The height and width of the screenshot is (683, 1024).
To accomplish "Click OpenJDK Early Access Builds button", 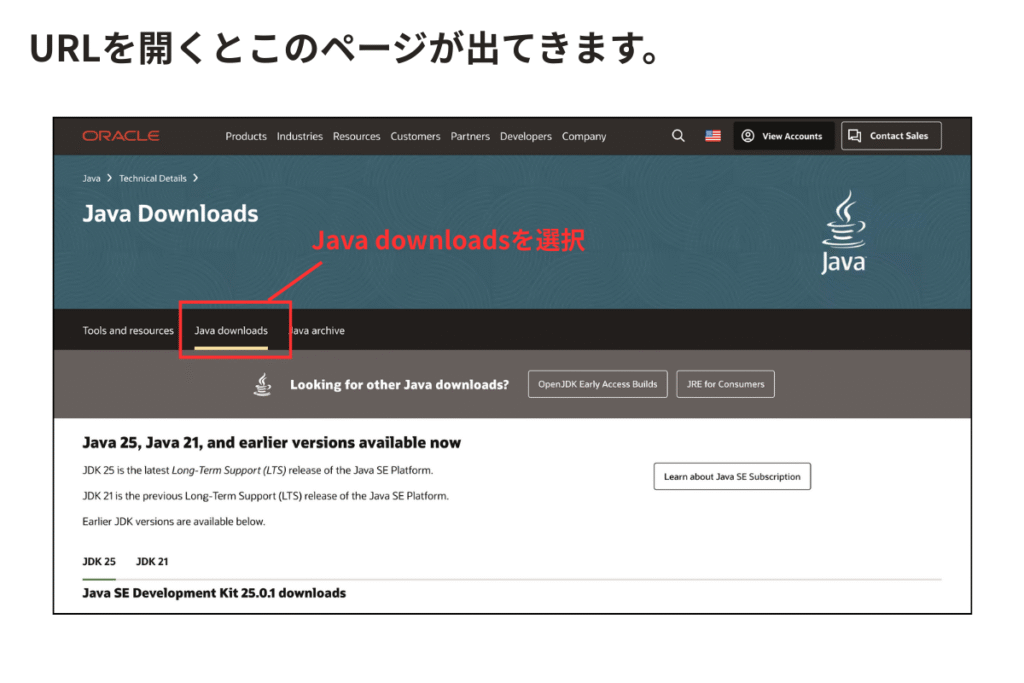I will click(597, 384).
